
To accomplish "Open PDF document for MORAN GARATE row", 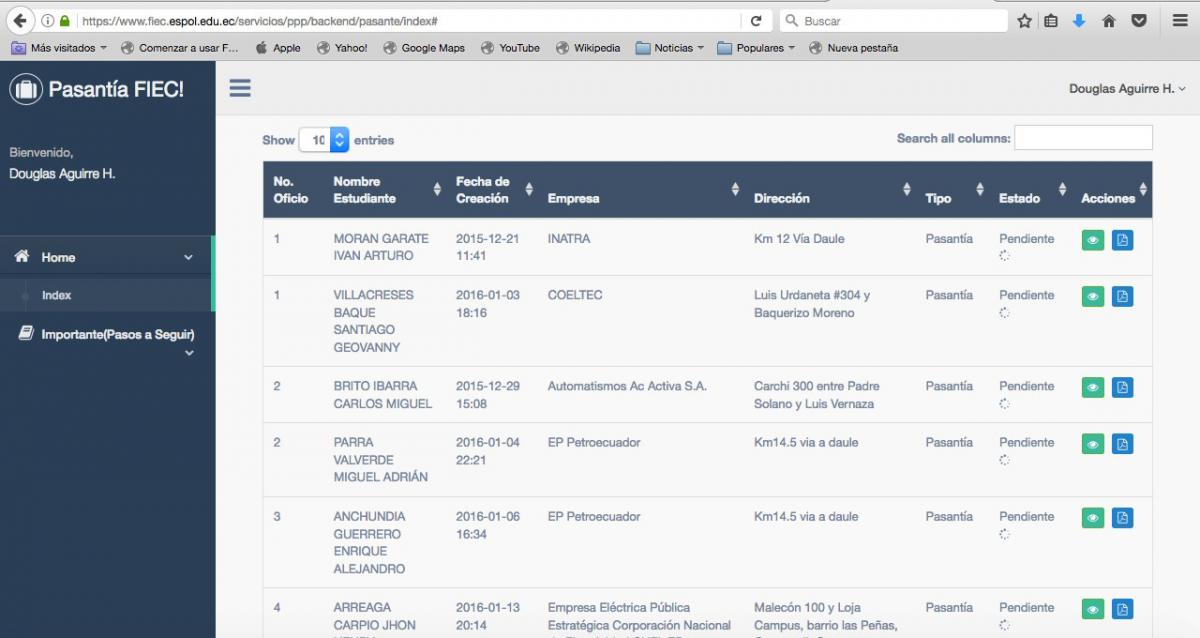I will 1122,240.
